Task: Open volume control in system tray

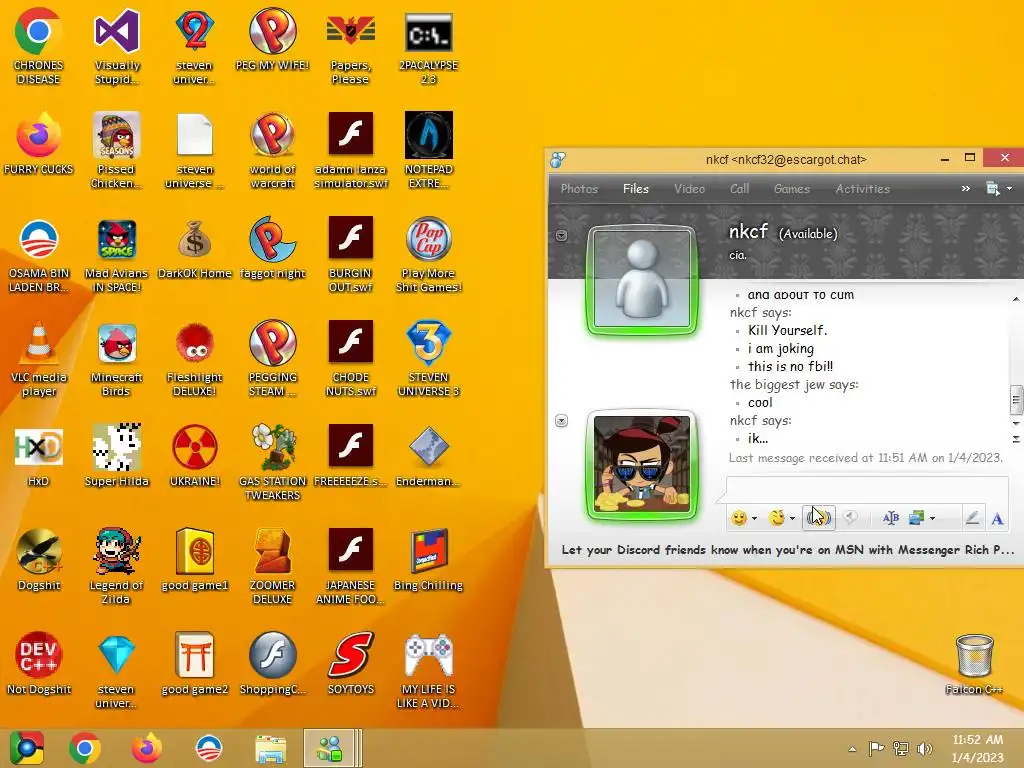Action: 924,748
